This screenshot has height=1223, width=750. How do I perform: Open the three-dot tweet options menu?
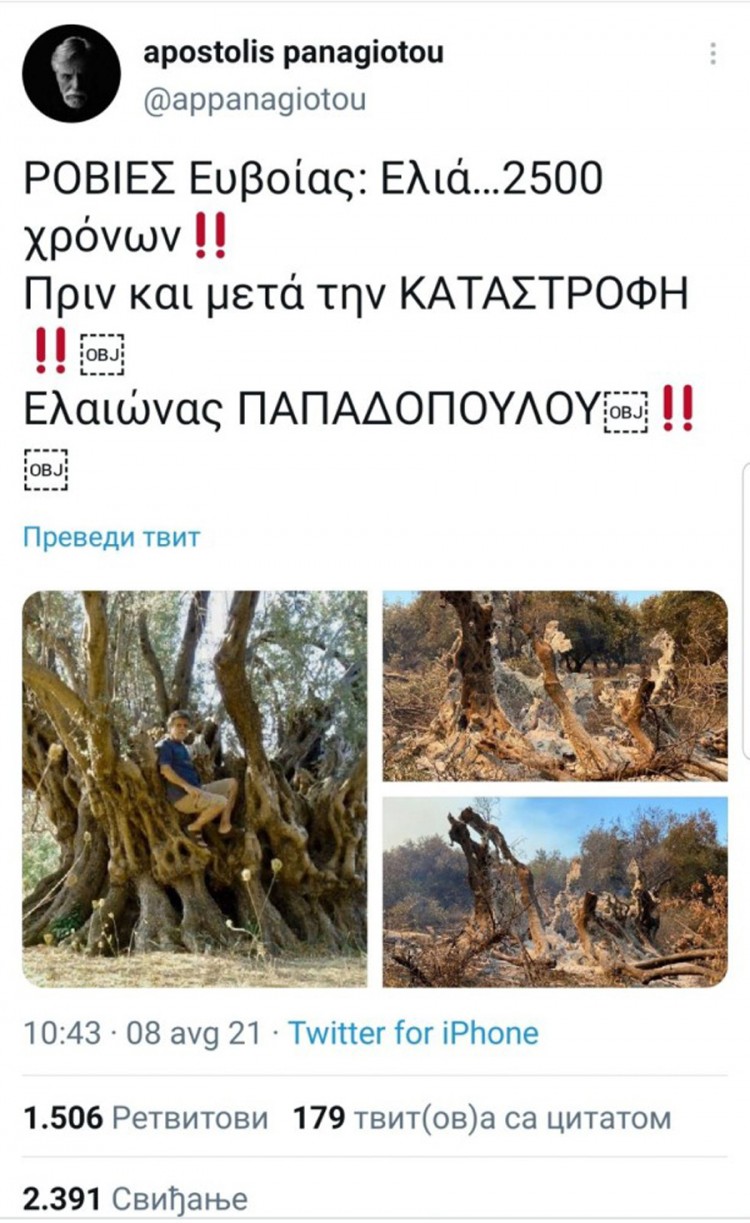(713, 53)
